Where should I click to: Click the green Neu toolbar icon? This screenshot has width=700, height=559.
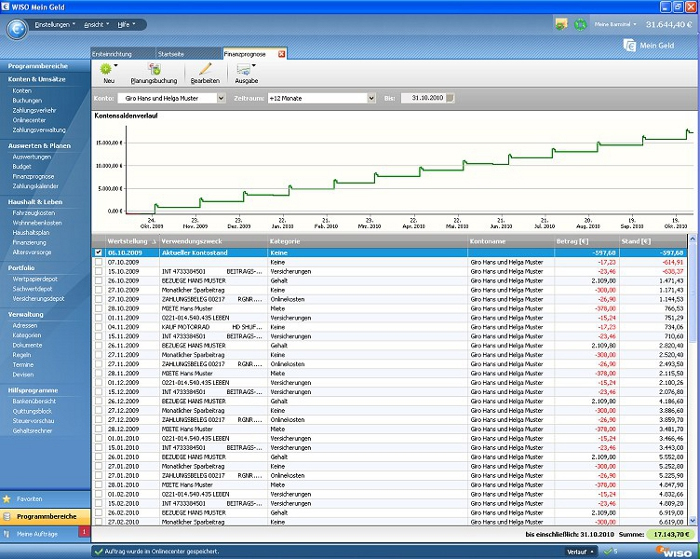click(106, 69)
